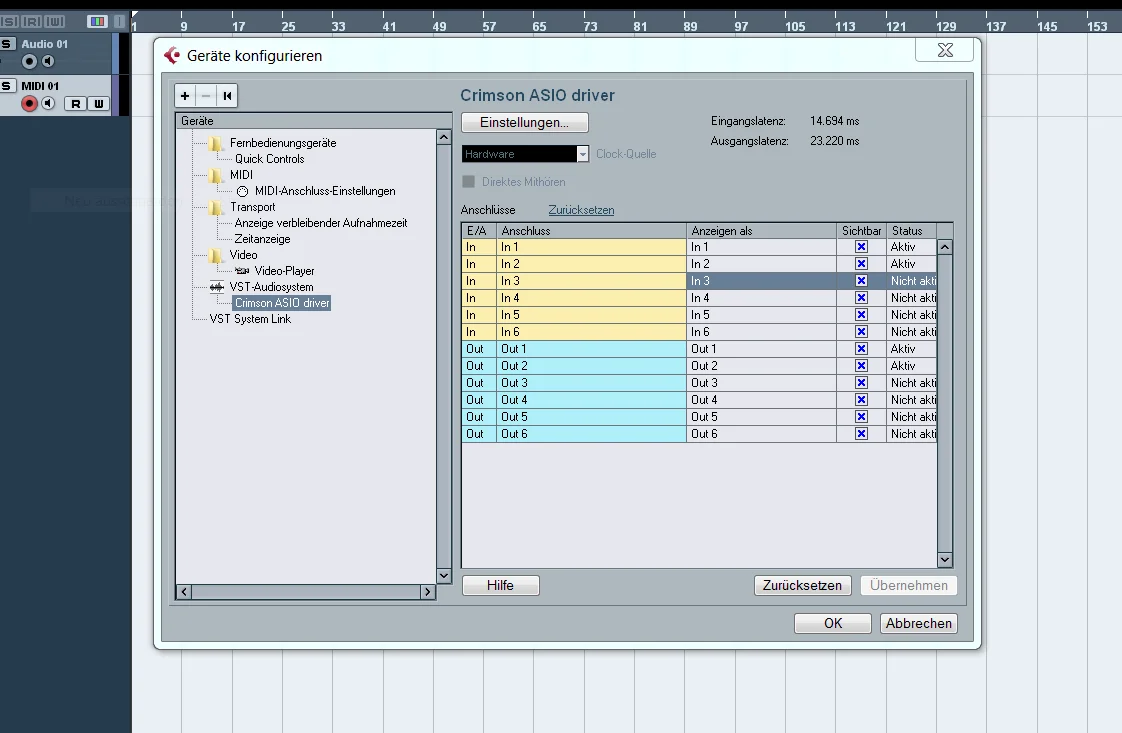Click the Zurücksetzen link above the port table
Screen dimensions: 1122x733
(581, 210)
